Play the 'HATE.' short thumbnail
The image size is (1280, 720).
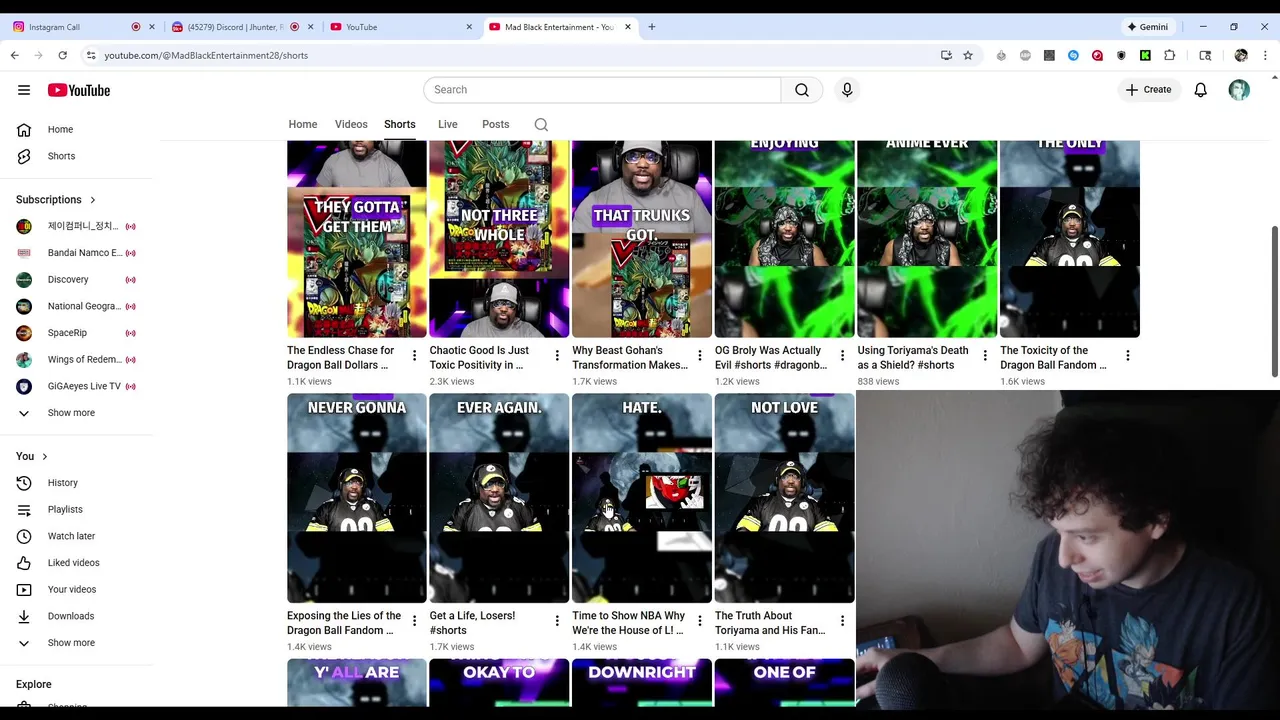pyautogui.click(x=642, y=498)
